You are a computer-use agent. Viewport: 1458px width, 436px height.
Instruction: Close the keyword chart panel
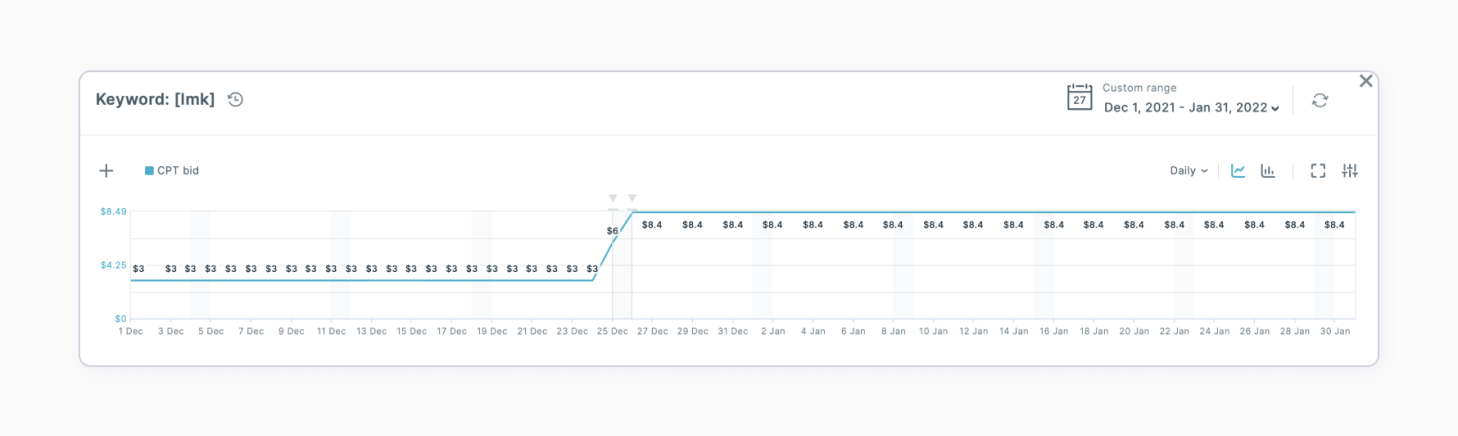(x=1366, y=81)
